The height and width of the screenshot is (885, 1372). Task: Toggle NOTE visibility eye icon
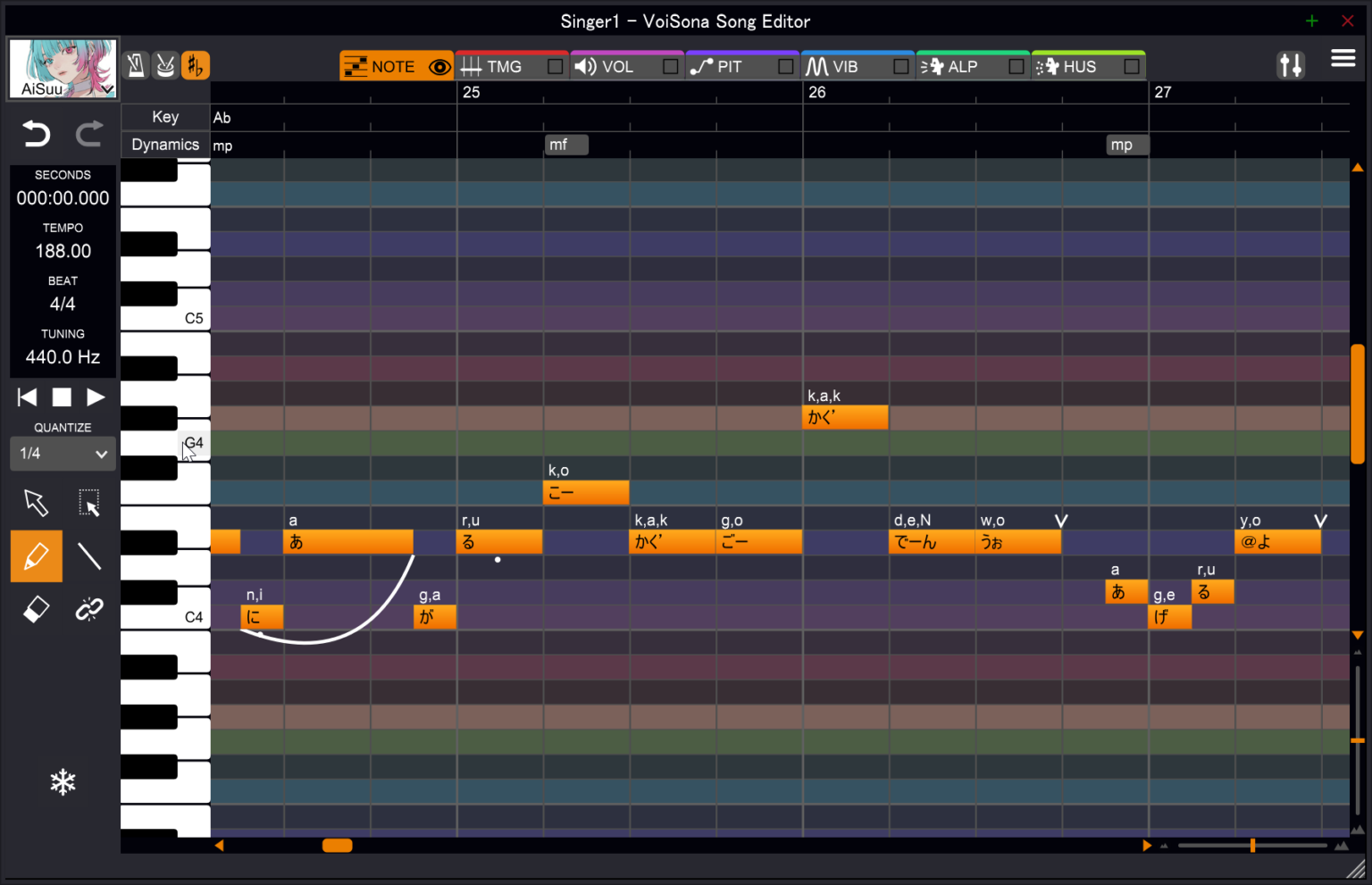coord(439,67)
